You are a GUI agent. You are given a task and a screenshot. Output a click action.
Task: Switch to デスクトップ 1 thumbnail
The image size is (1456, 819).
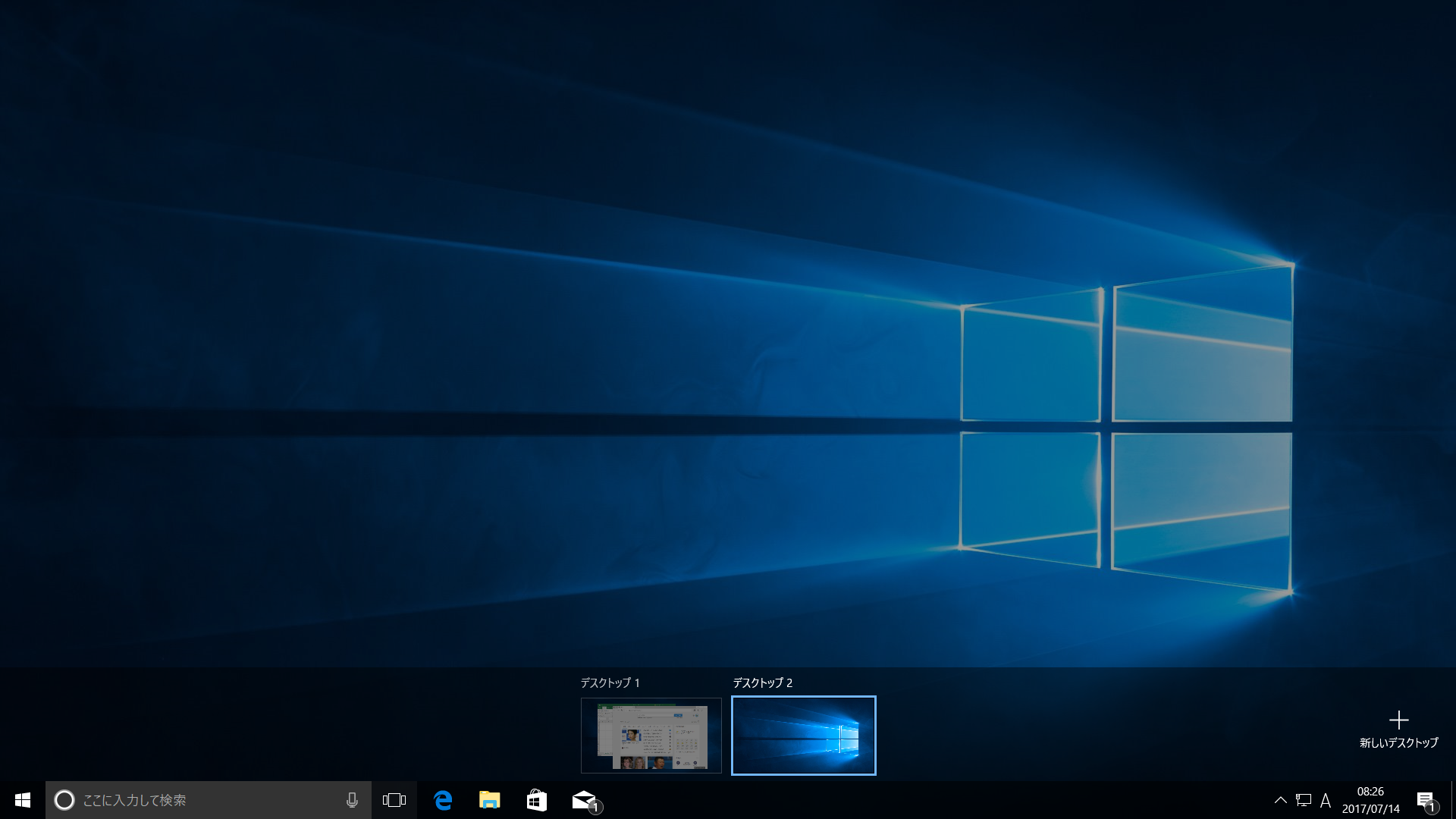651,735
